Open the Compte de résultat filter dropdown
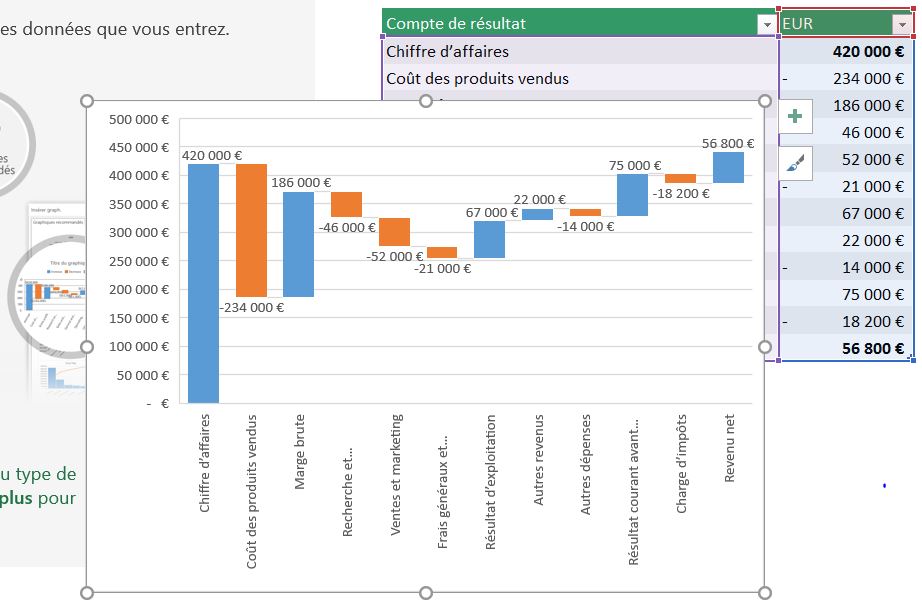Viewport: 922px width, 612px height. click(x=767, y=25)
